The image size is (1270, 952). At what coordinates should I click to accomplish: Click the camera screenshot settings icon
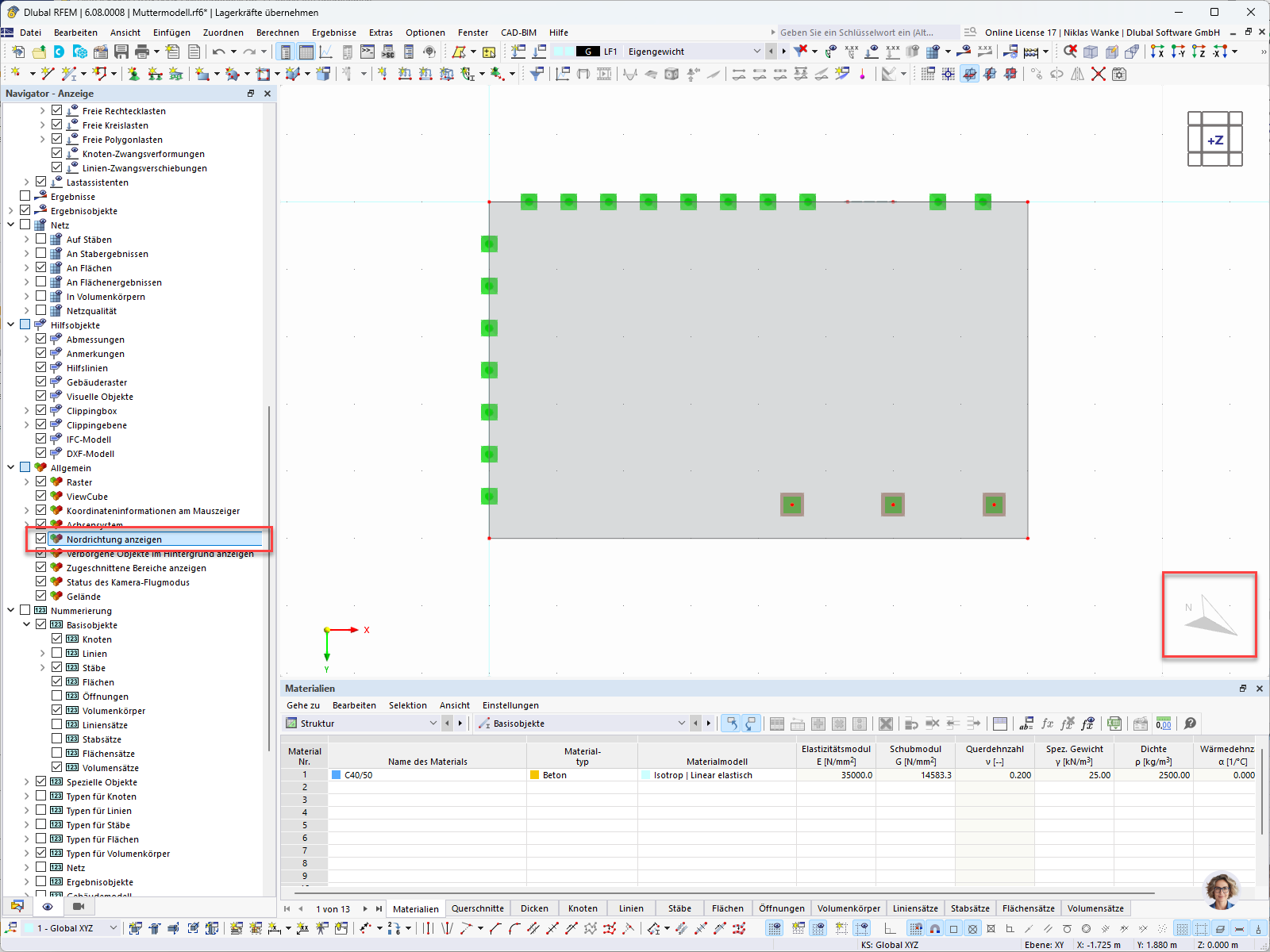tap(1119, 74)
